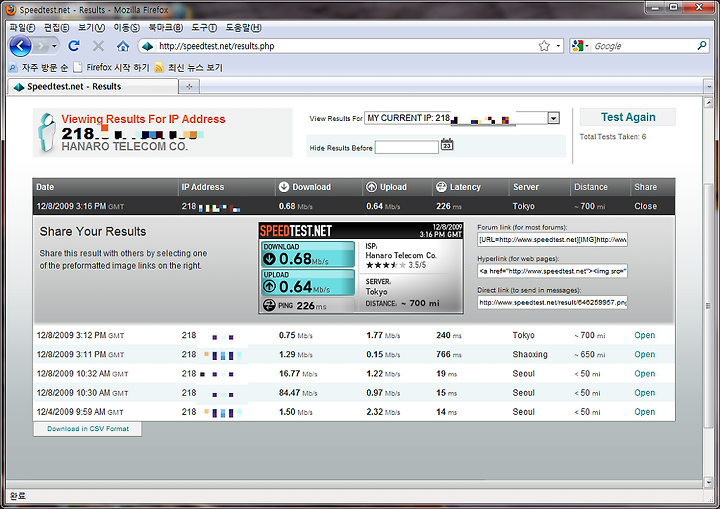The height and width of the screenshot is (509, 720).
Task: Click the search magnifier icon
Action: click(x=702, y=45)
